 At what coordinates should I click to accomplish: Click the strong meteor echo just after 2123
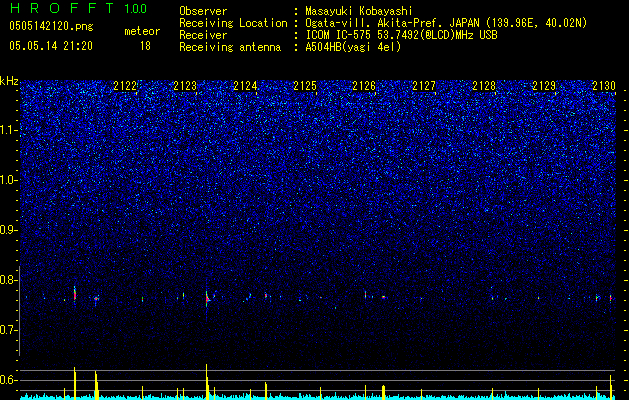[207, 298]
